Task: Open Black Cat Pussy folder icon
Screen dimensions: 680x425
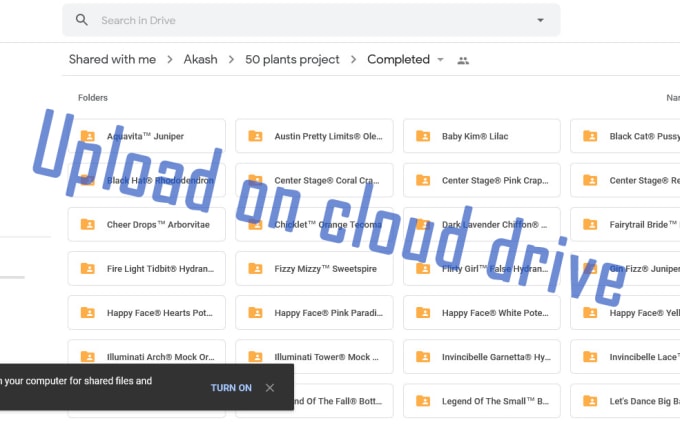Action: tap(590, 136)
